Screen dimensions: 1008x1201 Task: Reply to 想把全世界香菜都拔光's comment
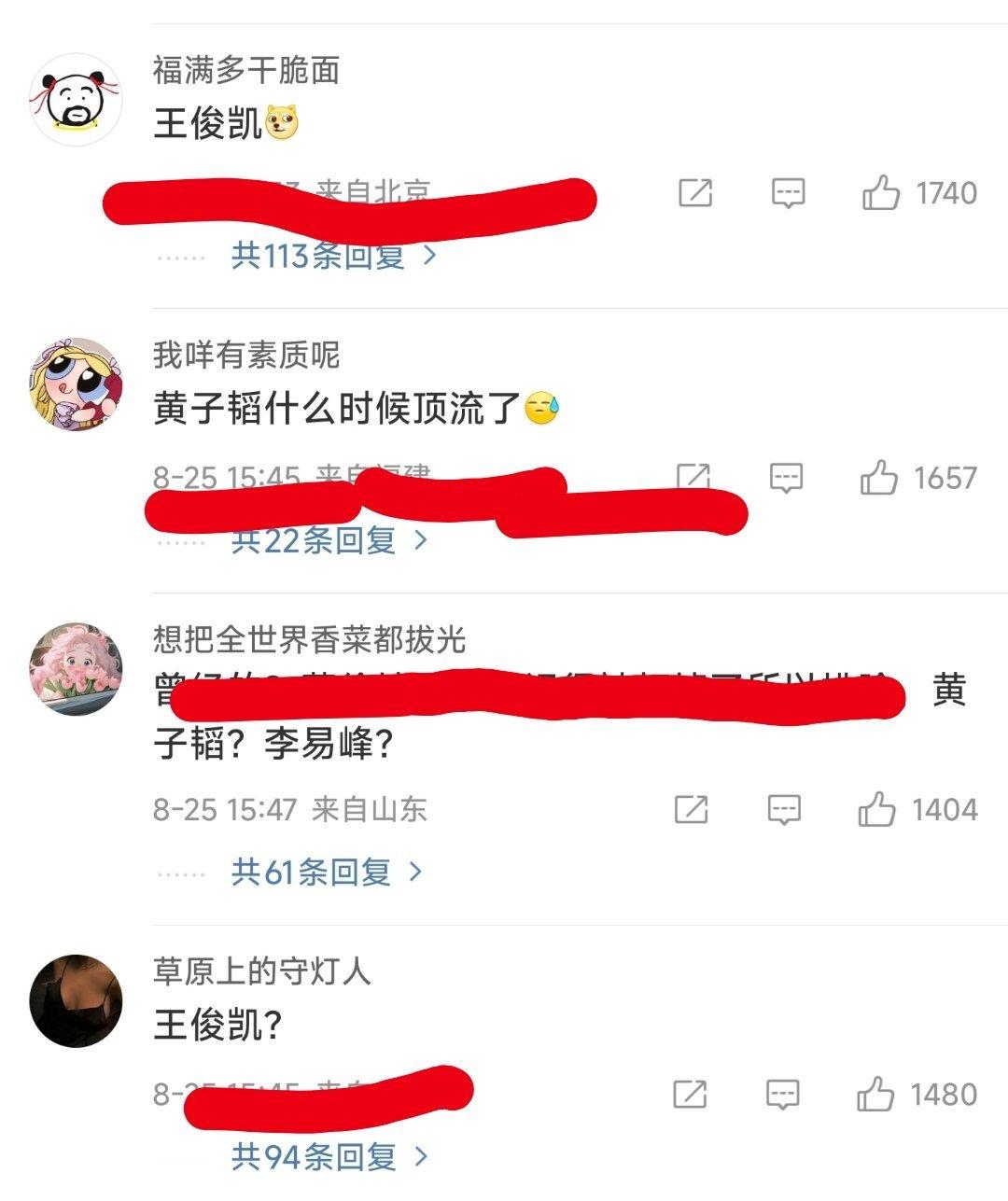click(784, 809)
